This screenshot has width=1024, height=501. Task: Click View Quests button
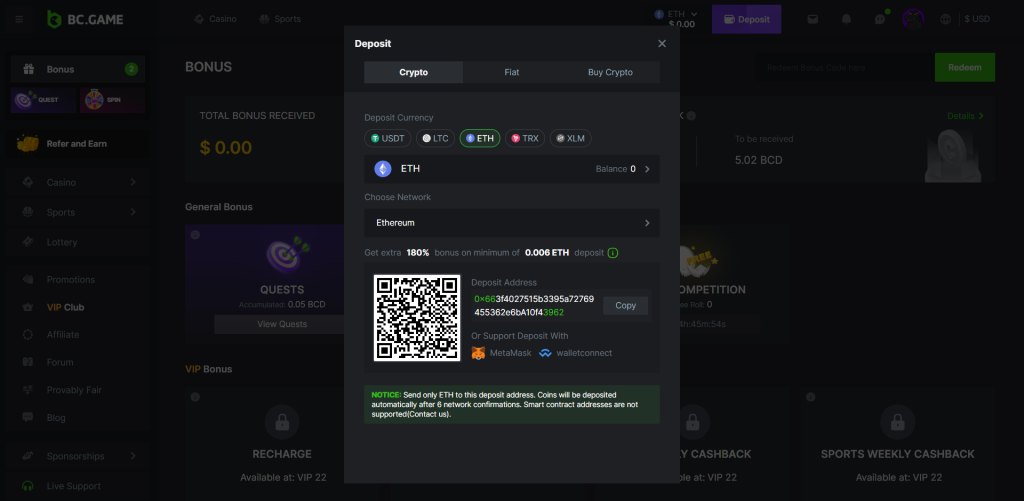tap(282, 324)
